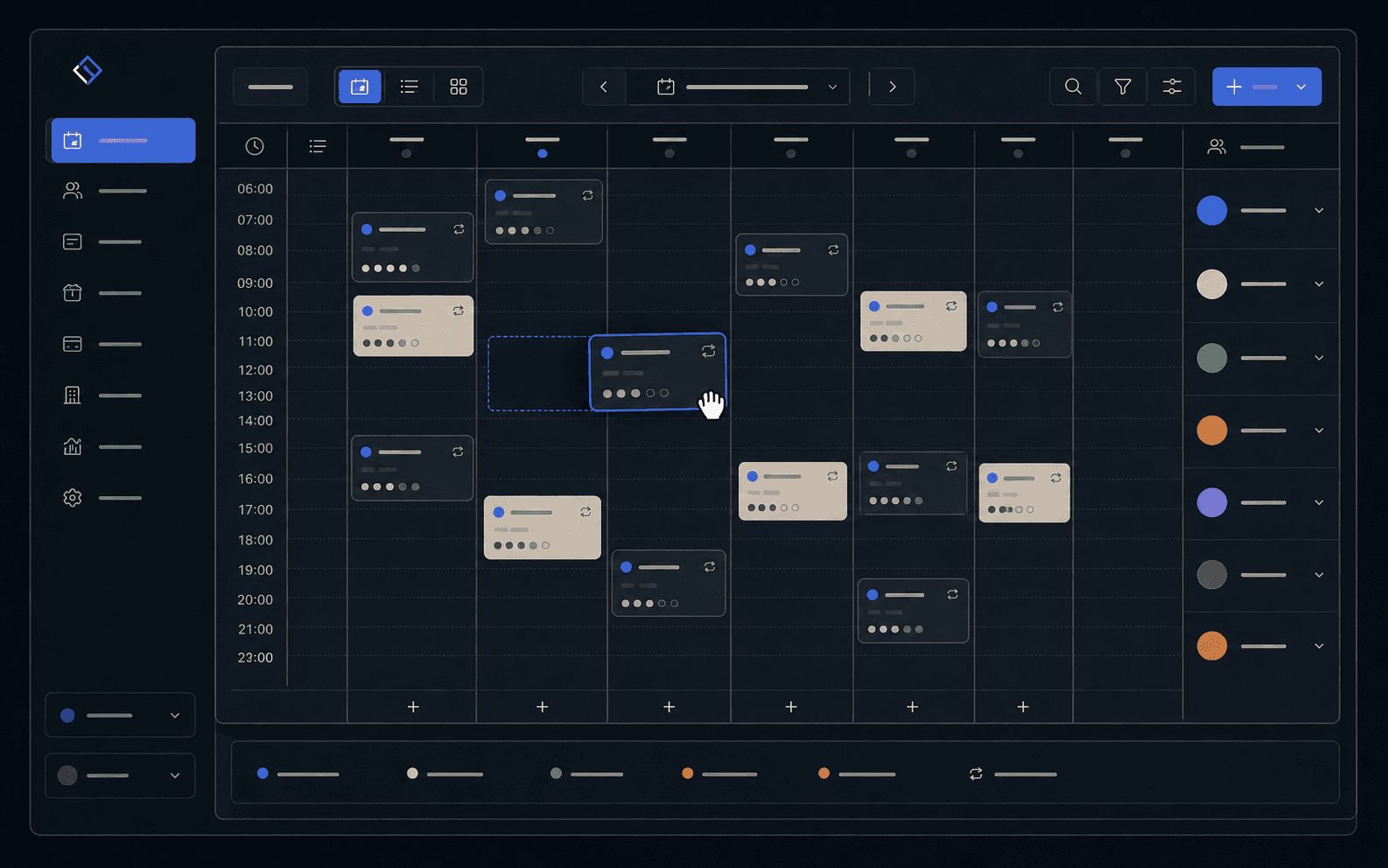The width and height of the screenshot is (1388, 868).
Task: Click the placeholder button left of view toggles
Action: pyautogui.click(x=270, y=87)
